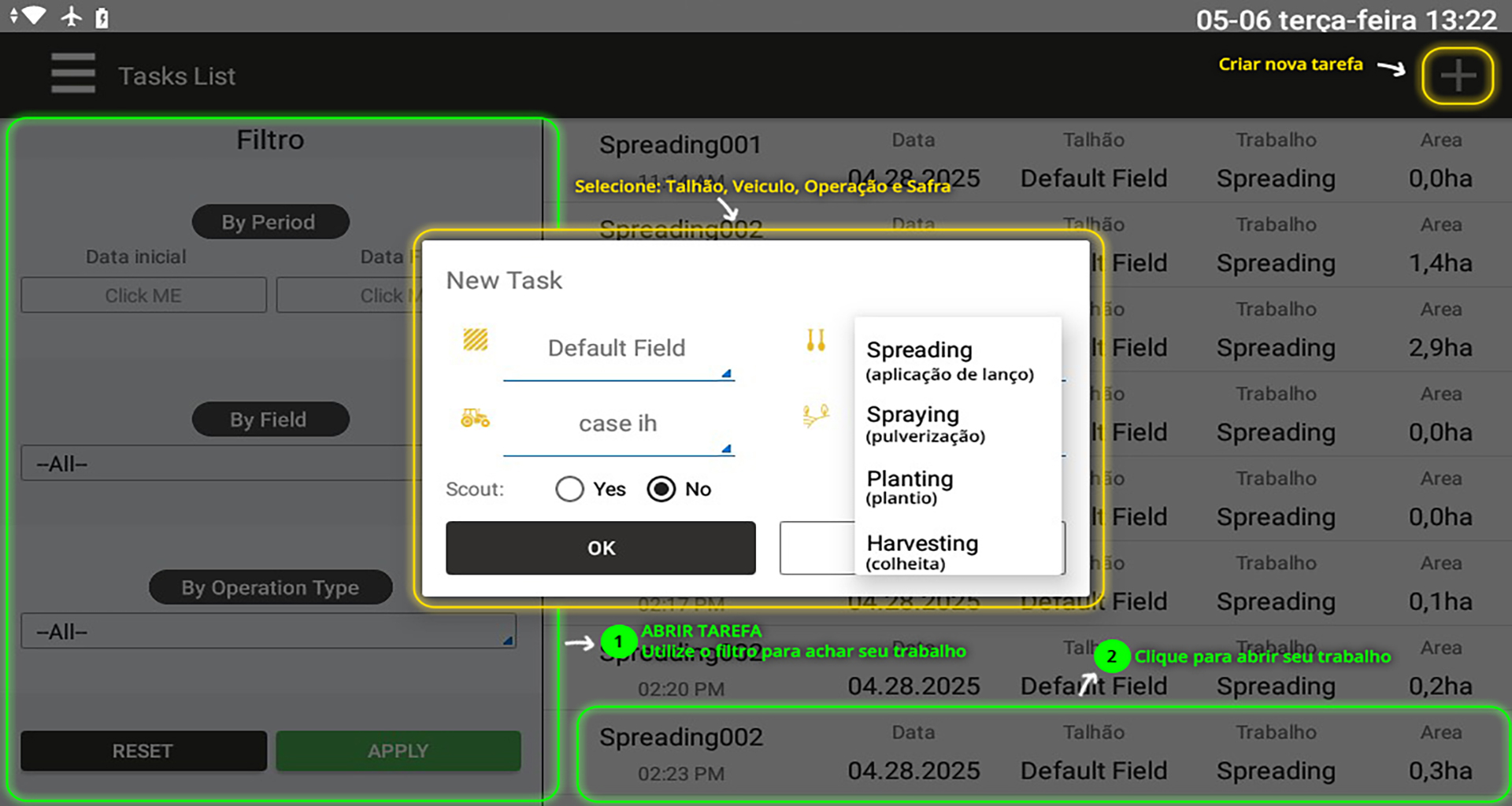Image resolution: width=1512 pixels, height=806 pixels.
Task: Open the case ih vehicle dropdown
Action: pos(618,425)
